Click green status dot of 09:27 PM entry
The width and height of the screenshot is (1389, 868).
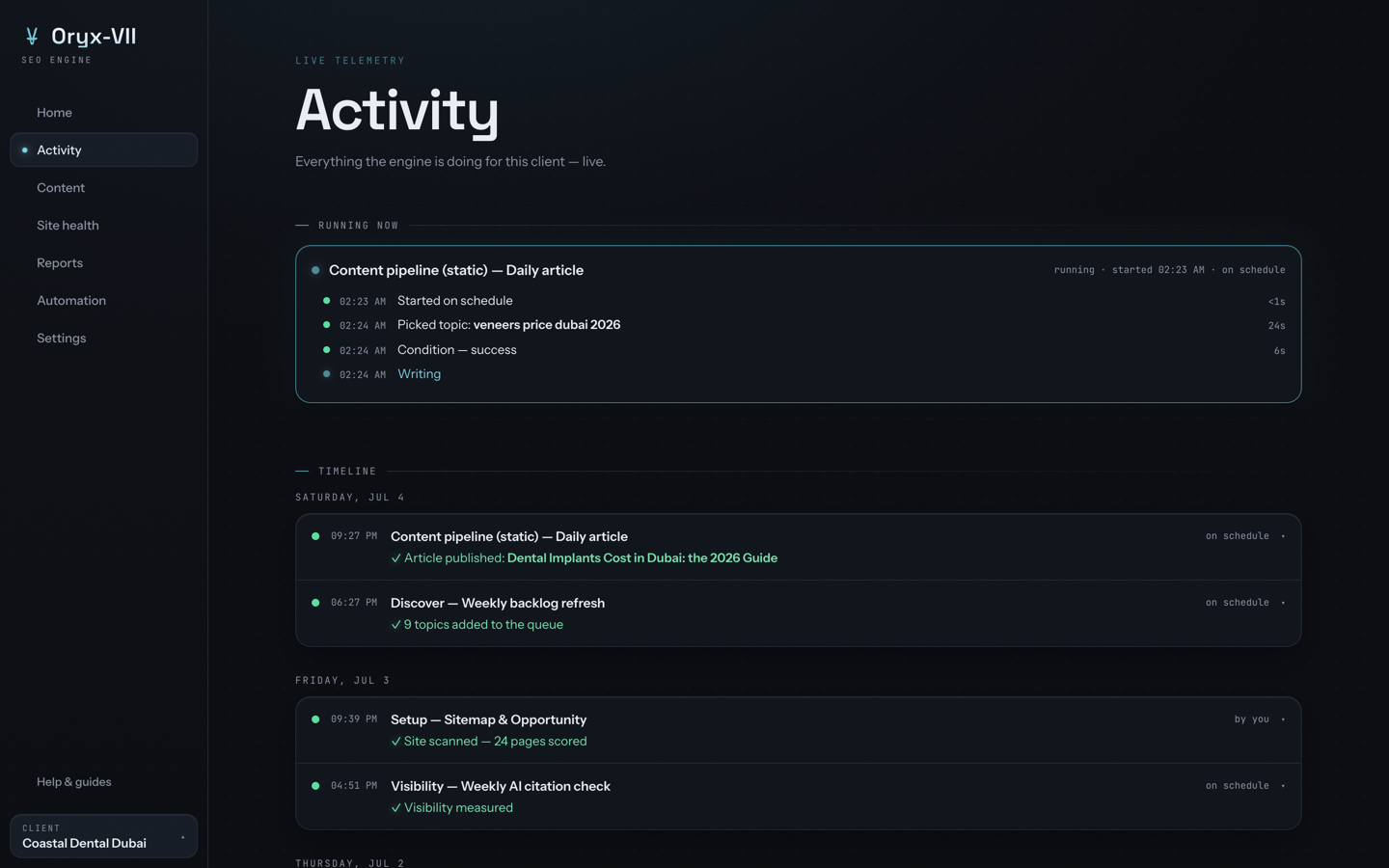315,536
